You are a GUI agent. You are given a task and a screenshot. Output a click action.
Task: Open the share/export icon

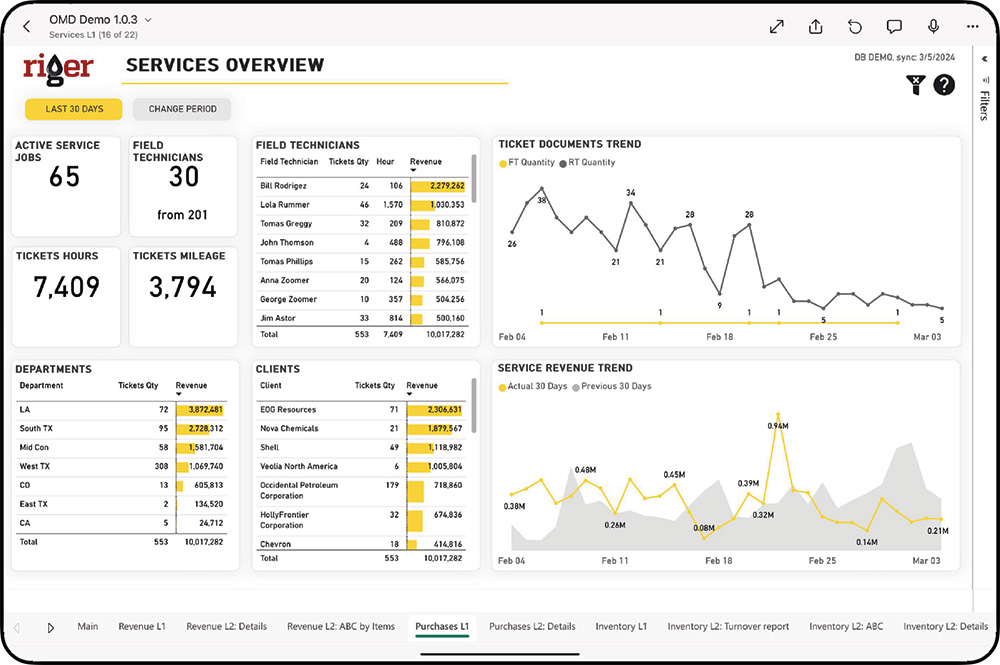[x=816, y=27]
